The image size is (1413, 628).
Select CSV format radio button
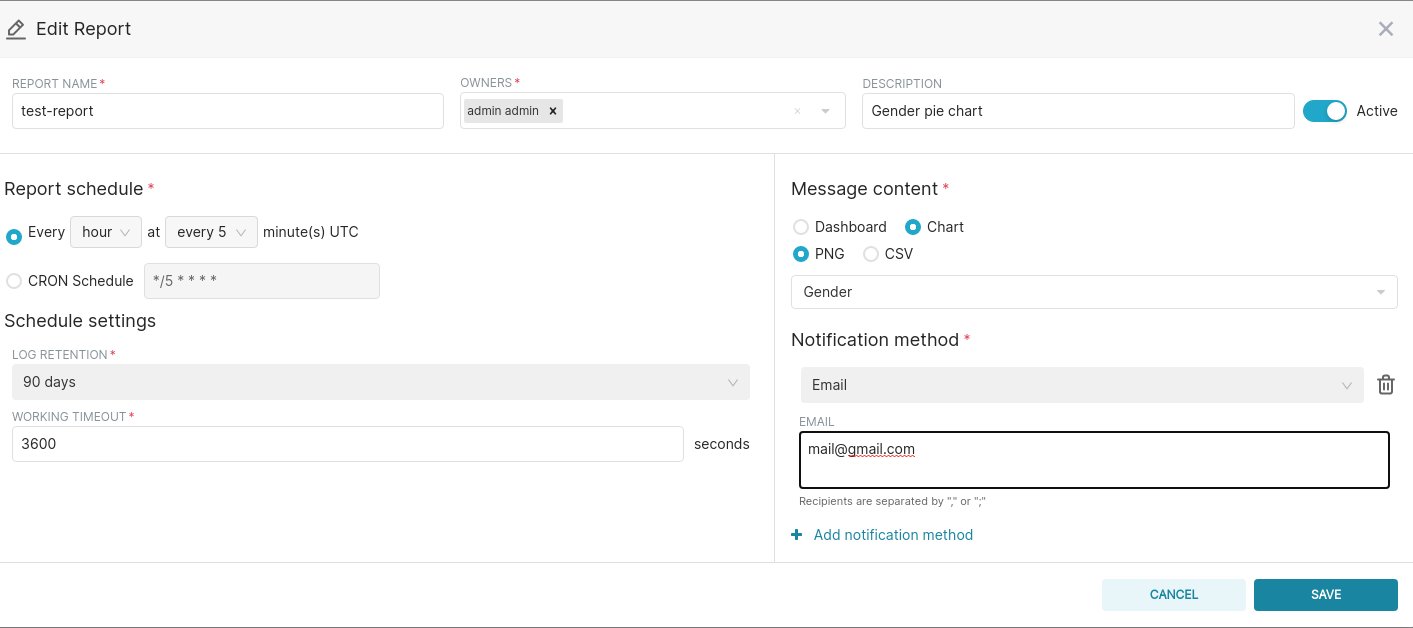click(871, 254)
